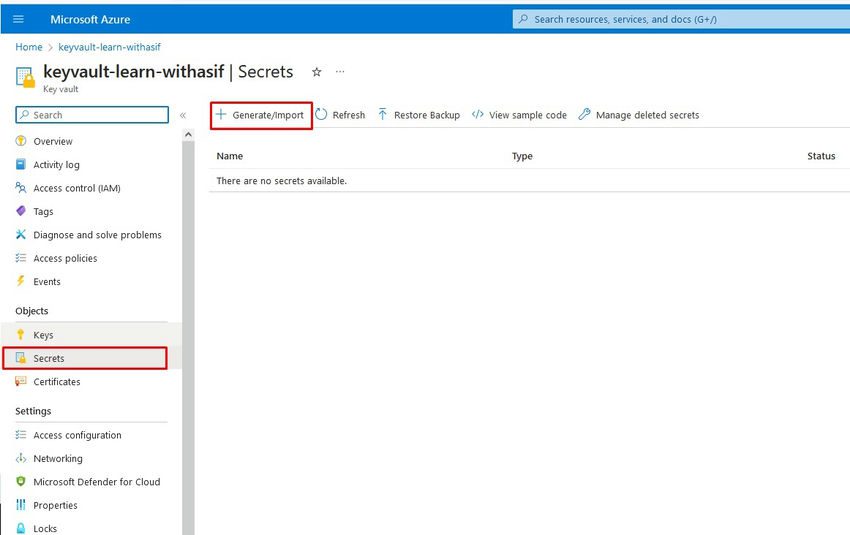Viewport: 850px width, 535px height.
Task: Click the Microsoft Defender shield icon
Action: [21, 481]
